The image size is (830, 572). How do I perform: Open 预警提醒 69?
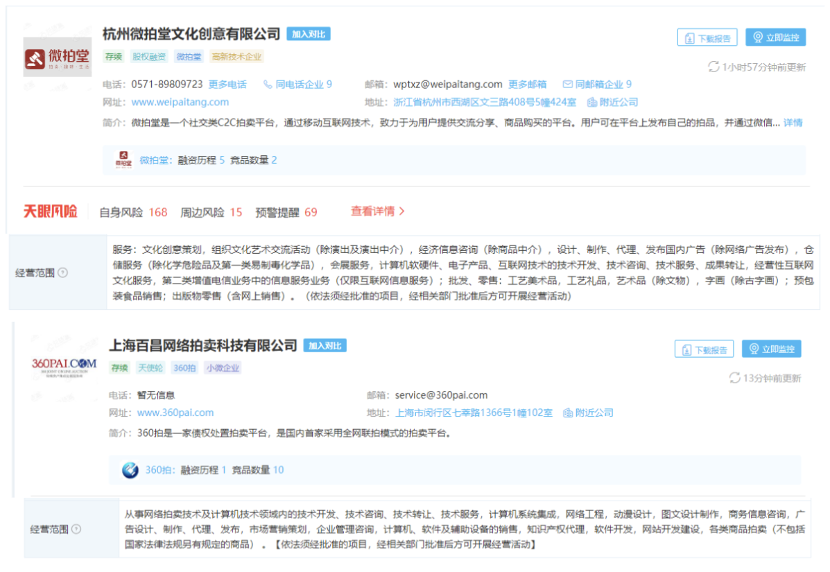pyautogui.click(x=286, y=212)
